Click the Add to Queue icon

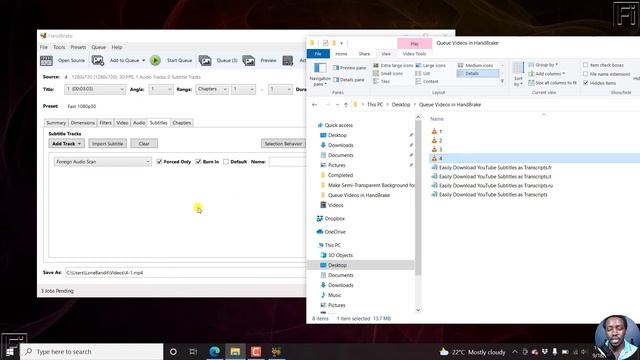click(98, 60)
